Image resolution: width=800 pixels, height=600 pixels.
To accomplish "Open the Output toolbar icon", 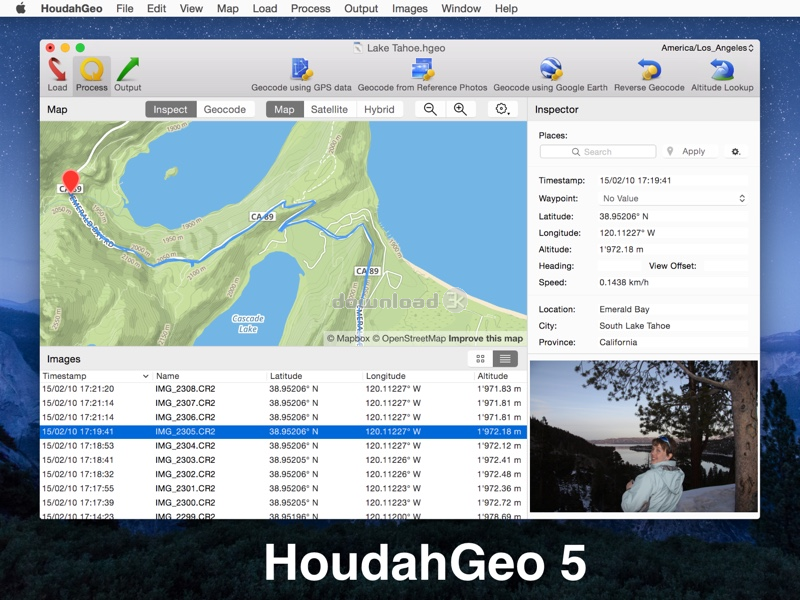I will 127,74.
